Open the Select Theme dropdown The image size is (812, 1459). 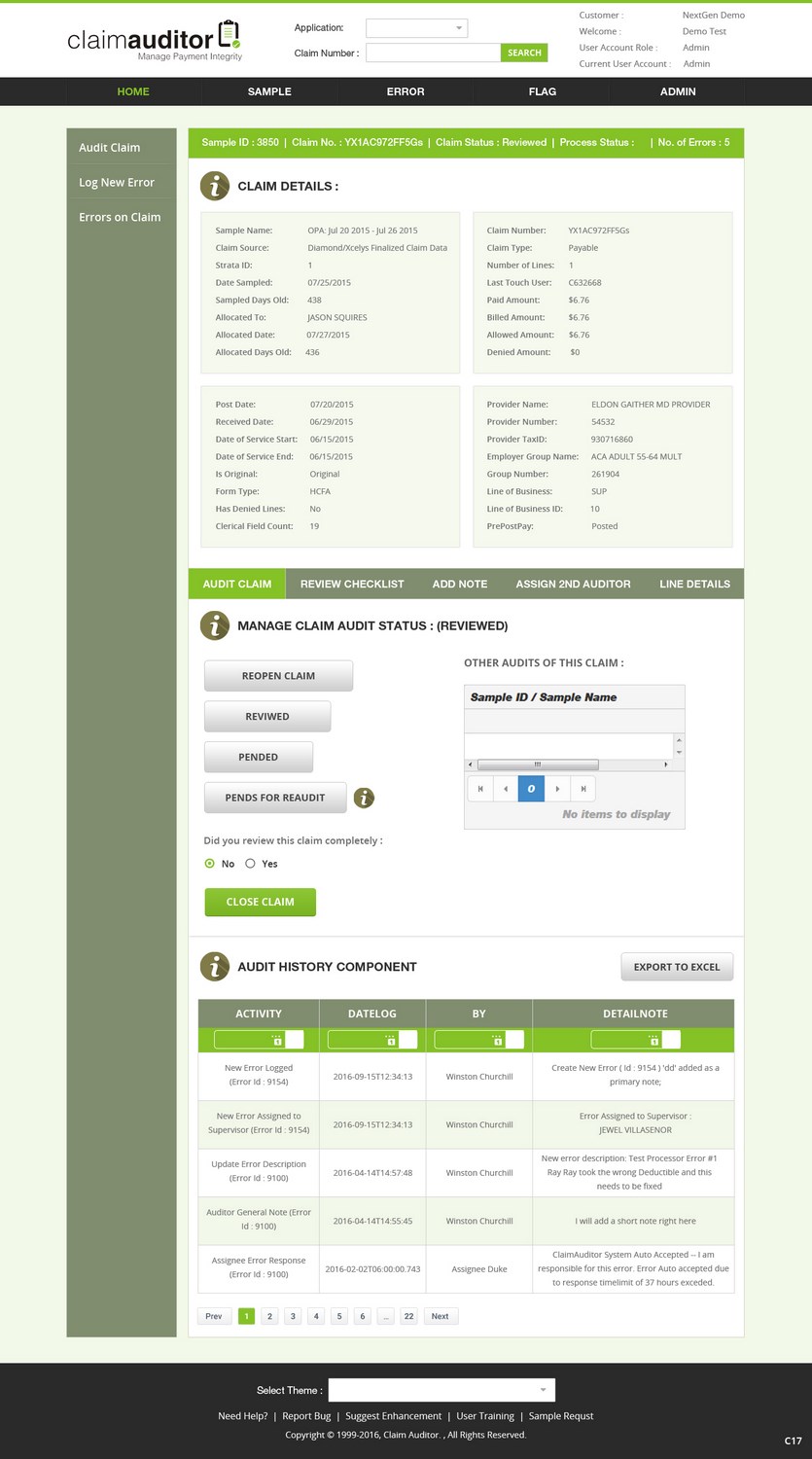tap(441, 1390)
